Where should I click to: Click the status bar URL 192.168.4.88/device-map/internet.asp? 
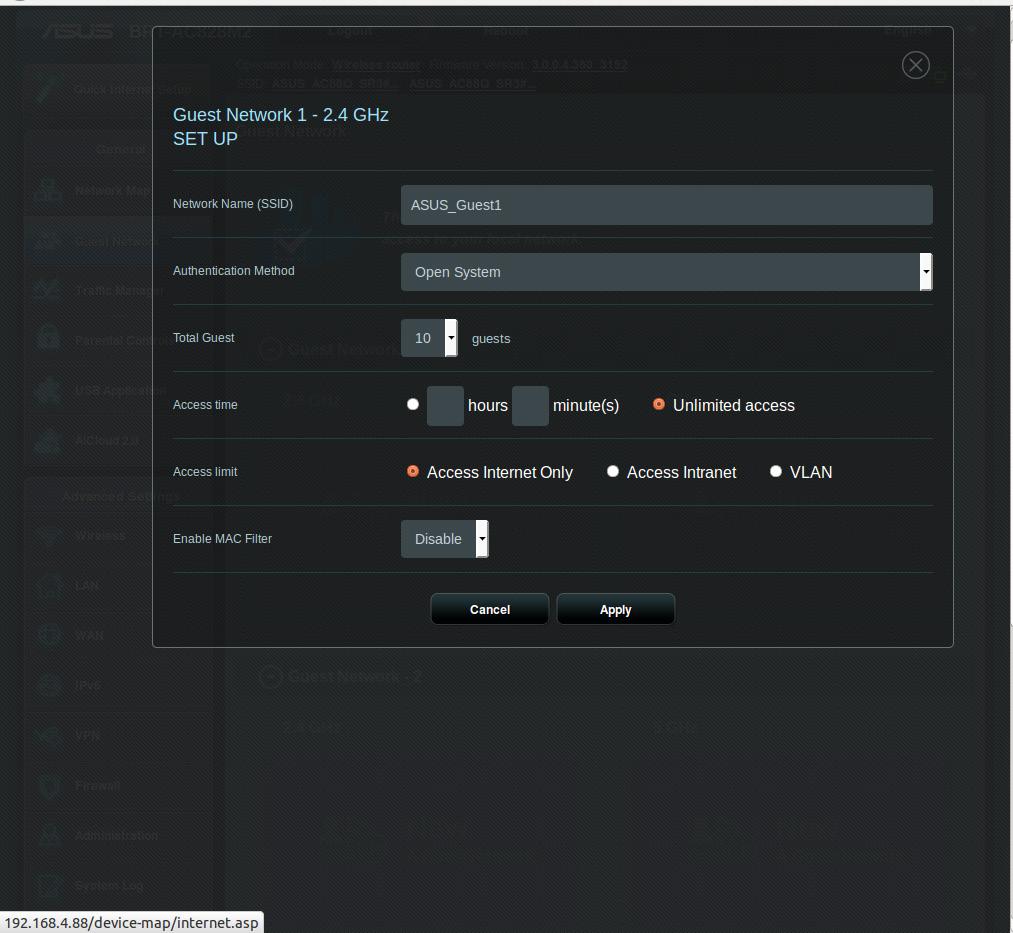(131, 923)
